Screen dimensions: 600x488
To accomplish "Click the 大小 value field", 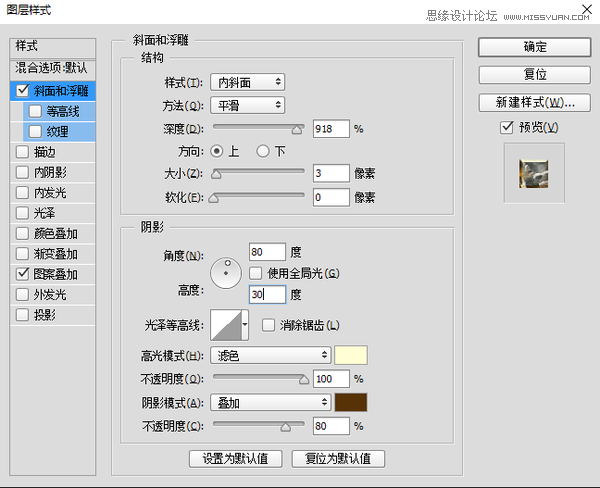I will (331, 173).
